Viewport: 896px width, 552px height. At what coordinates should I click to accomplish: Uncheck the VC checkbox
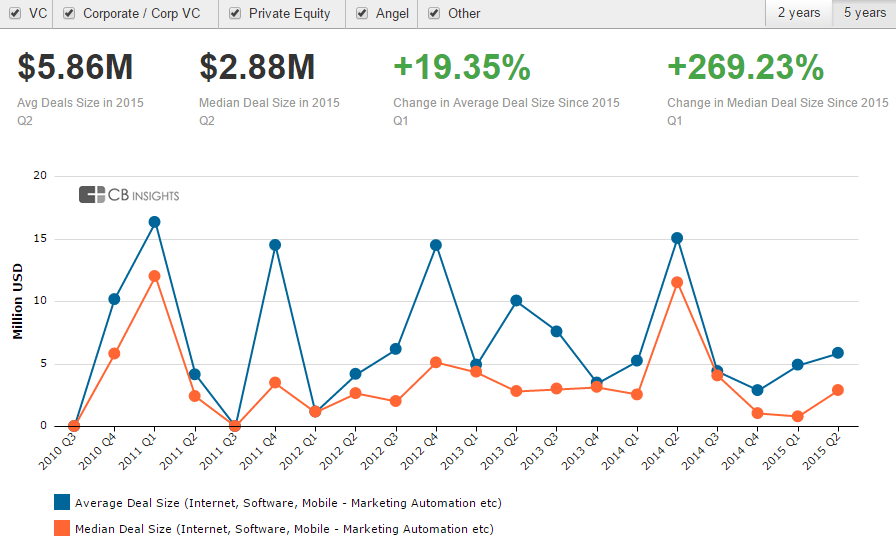tap(14, 14)
